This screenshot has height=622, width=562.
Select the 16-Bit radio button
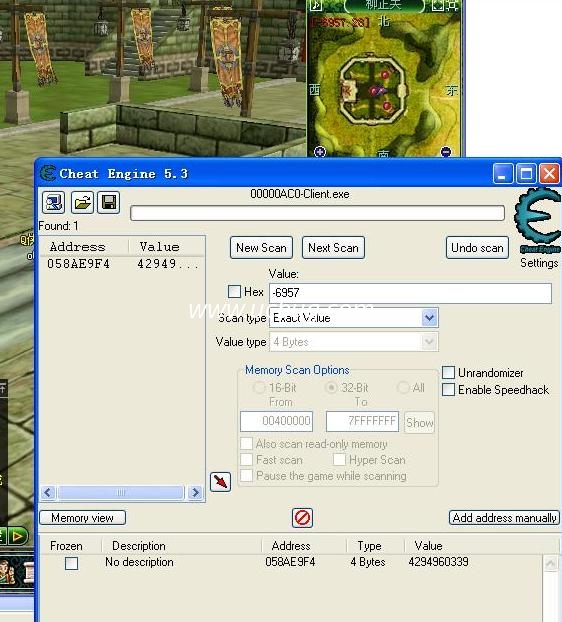click(x=259, y=387)
